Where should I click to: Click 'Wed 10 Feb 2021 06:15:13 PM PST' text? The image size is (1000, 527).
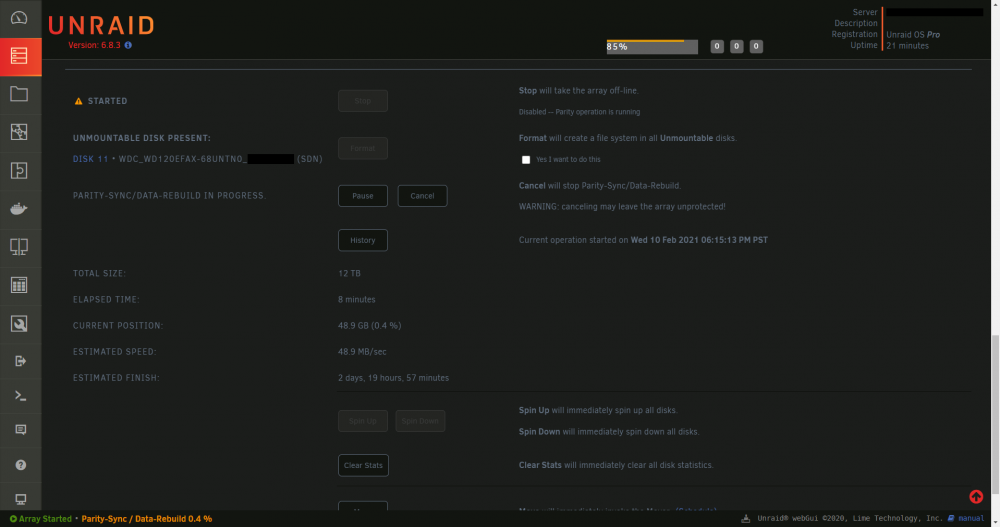tap(699, 240)
